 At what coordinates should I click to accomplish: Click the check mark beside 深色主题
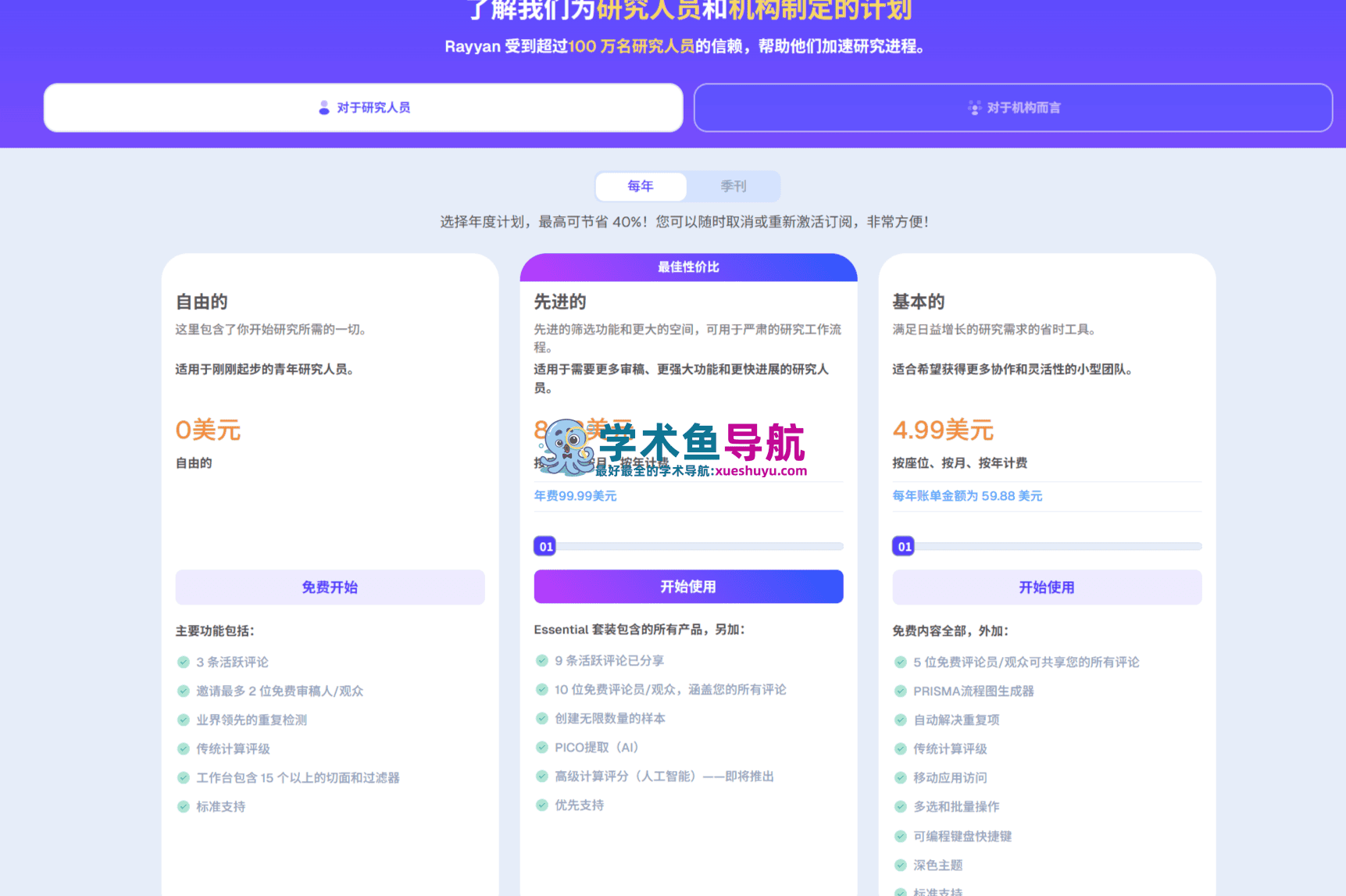click(x=901, y=866)
